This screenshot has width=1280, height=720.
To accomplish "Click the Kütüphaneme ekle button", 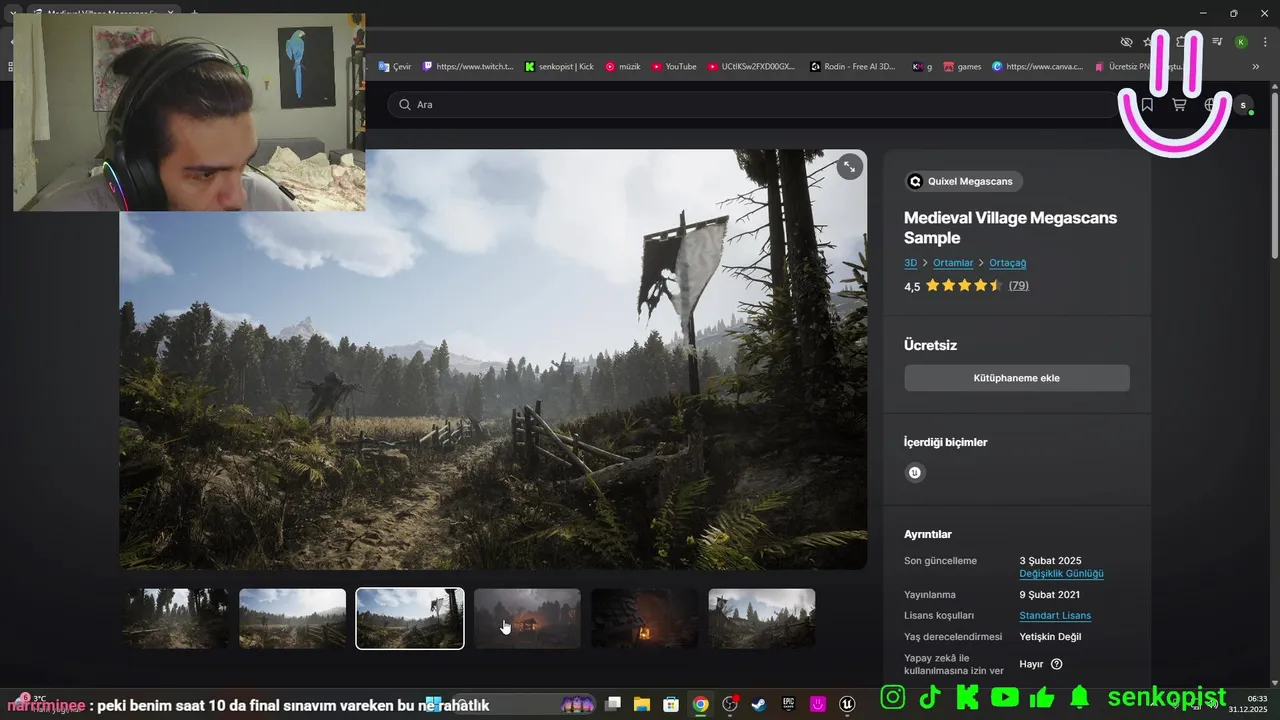I will (1017, 378).
